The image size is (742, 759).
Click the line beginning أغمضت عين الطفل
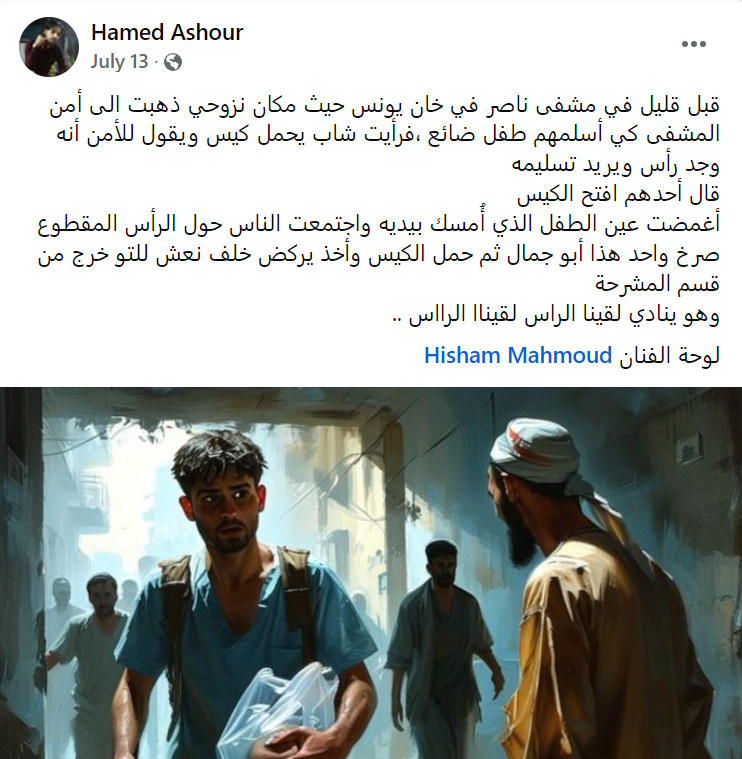tap(379, 225)
